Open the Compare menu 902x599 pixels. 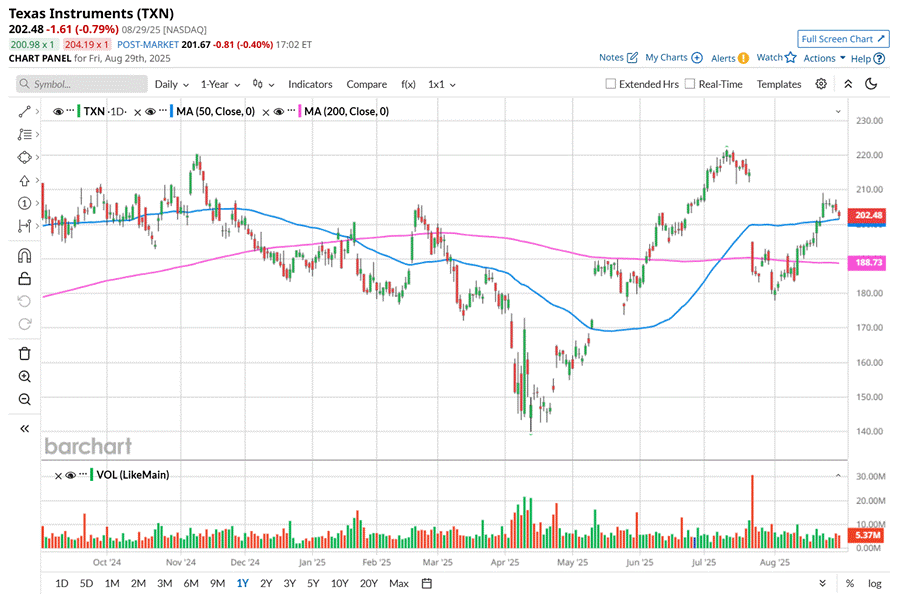366,84
